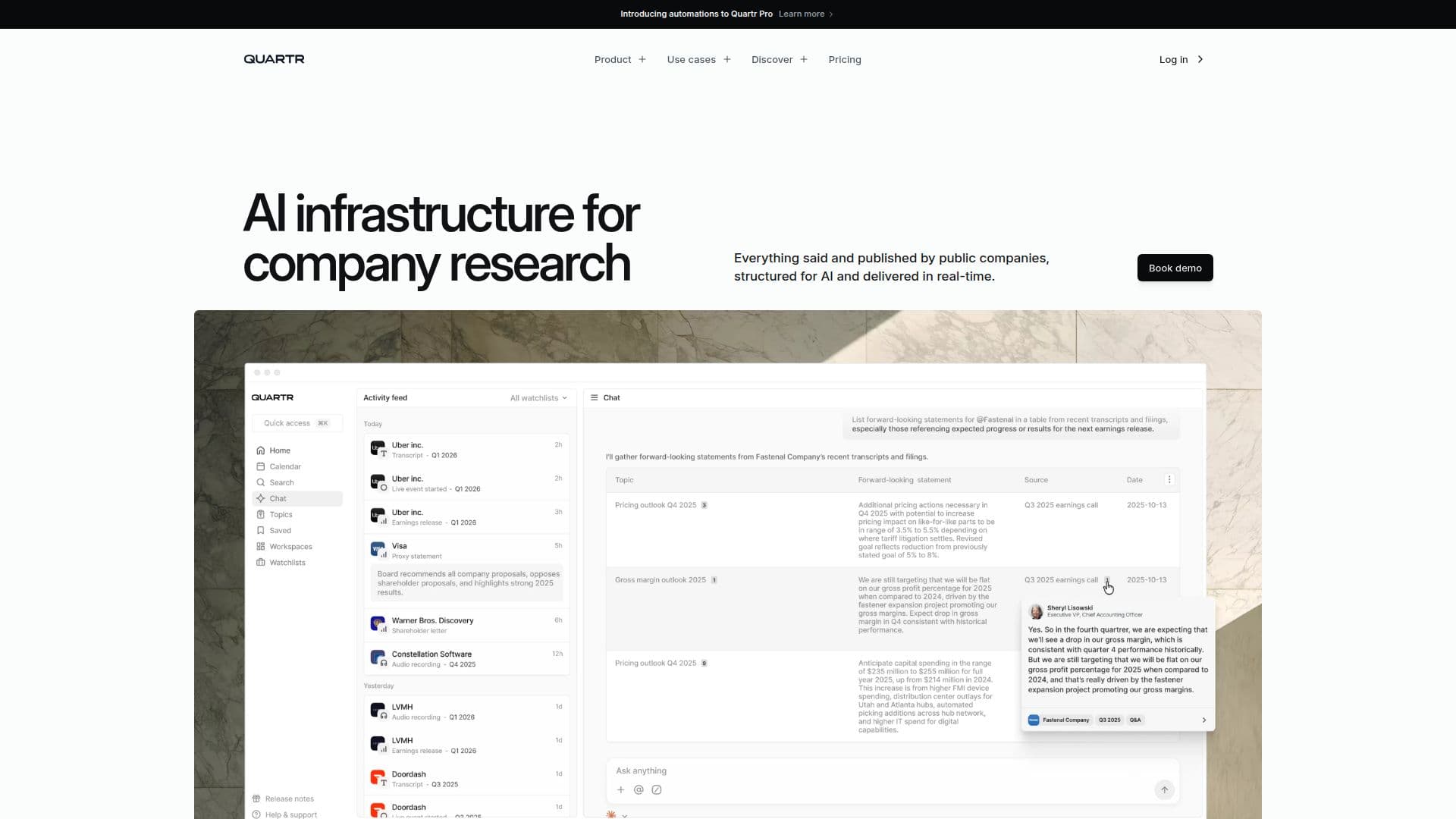Click the chevron arrow on the quote card
The image size is (1456, 819).
click(1203, 720)
